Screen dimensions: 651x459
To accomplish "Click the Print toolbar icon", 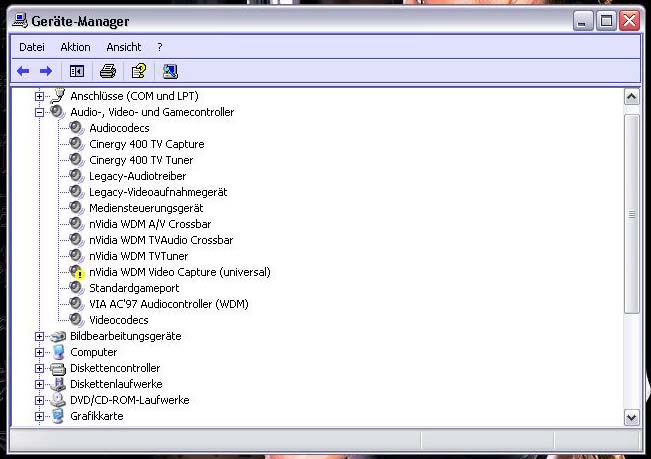I will 108,71.
